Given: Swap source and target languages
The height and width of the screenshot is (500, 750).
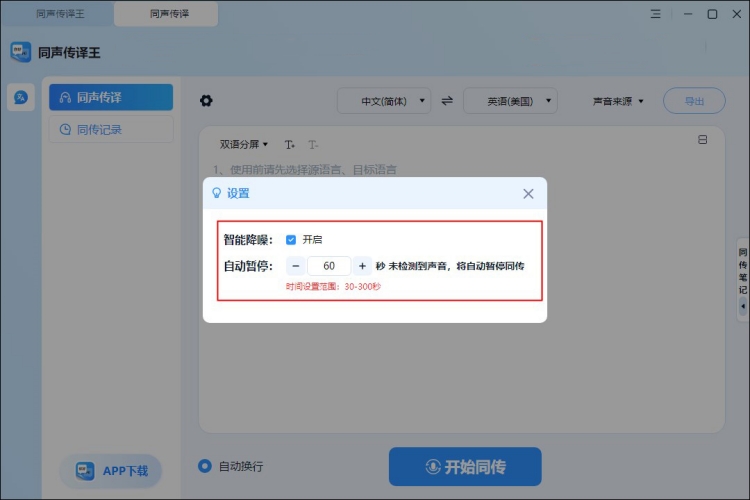Looking at the screenshot, I should point(447,101).
